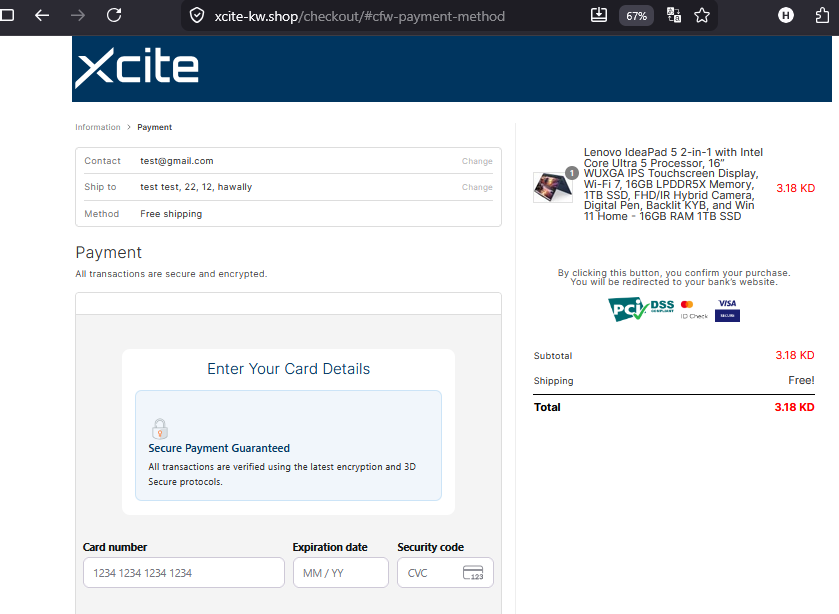839x614 pixels.
Task: Click the Lenovo IdeaPad product thumbnail
Action: [553, 187]
